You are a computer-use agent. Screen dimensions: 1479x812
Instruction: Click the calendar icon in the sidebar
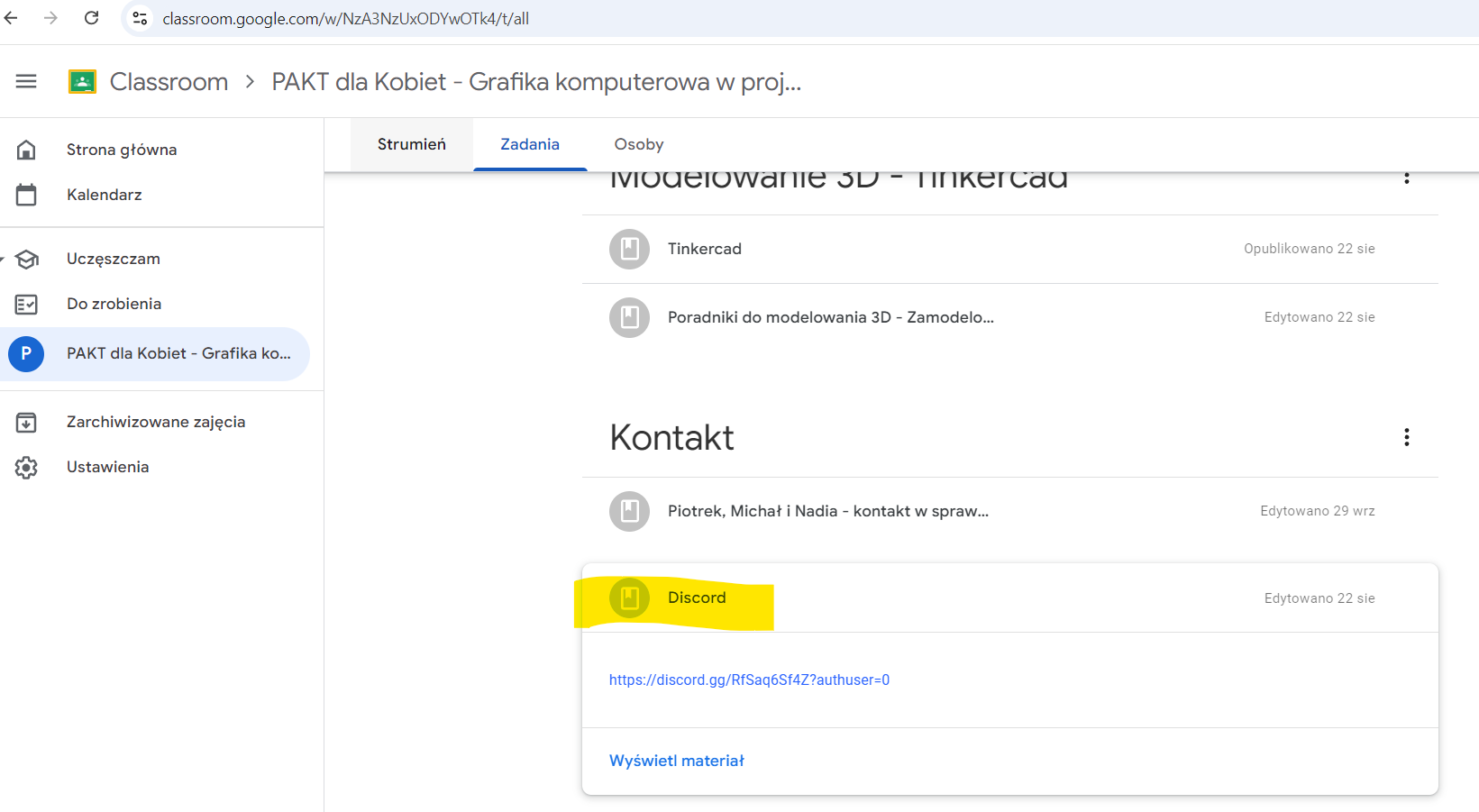(26, 195)
